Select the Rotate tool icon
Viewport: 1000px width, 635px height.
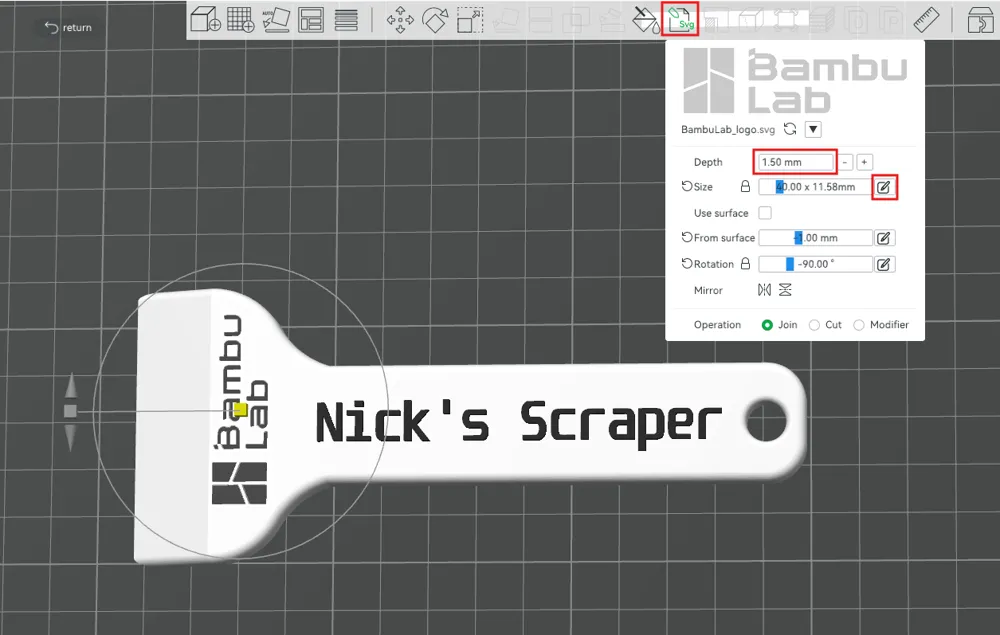point(435,20)
